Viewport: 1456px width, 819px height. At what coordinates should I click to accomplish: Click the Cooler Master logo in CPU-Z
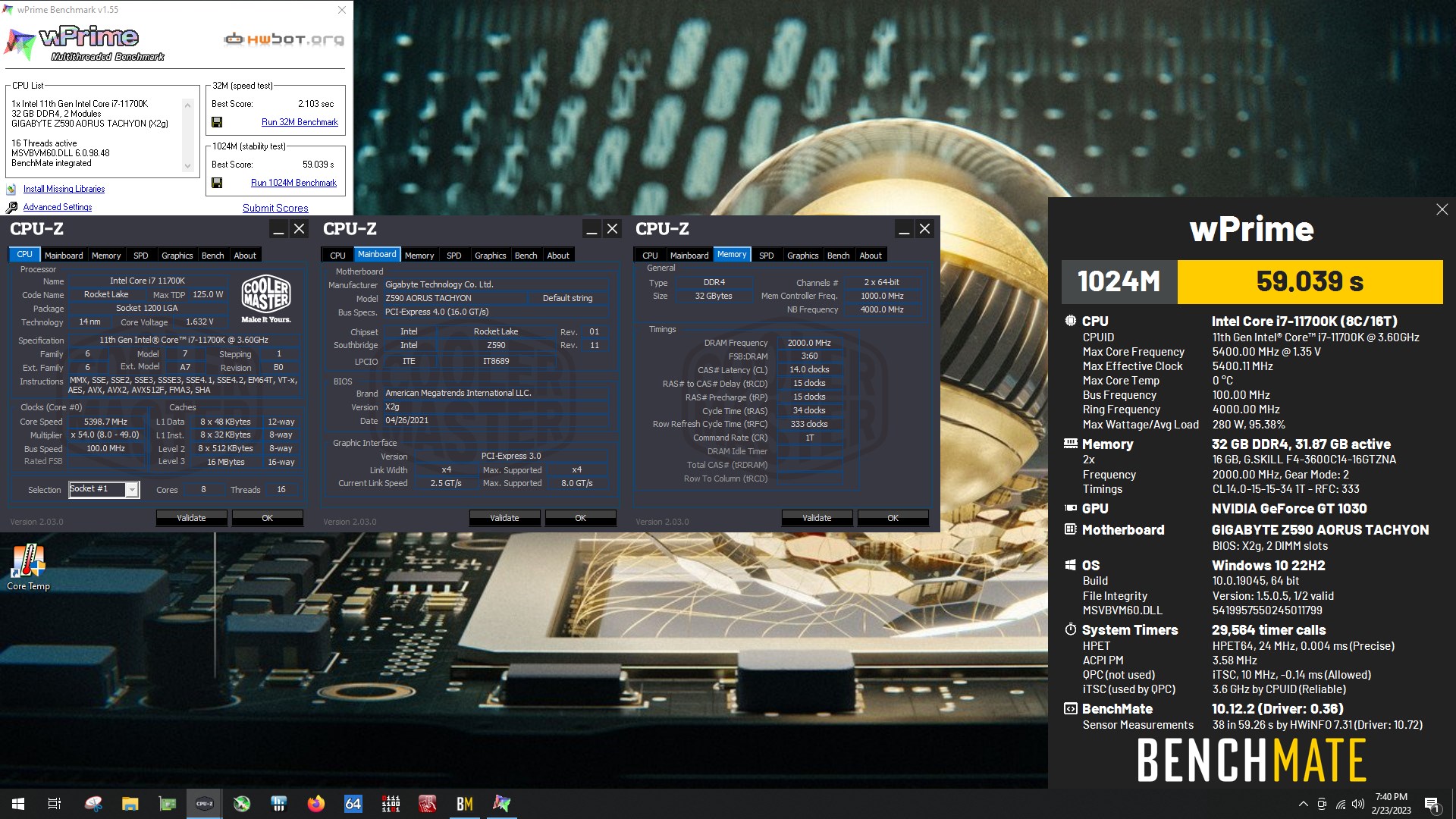pyautogui.click(x=266, y=298)
